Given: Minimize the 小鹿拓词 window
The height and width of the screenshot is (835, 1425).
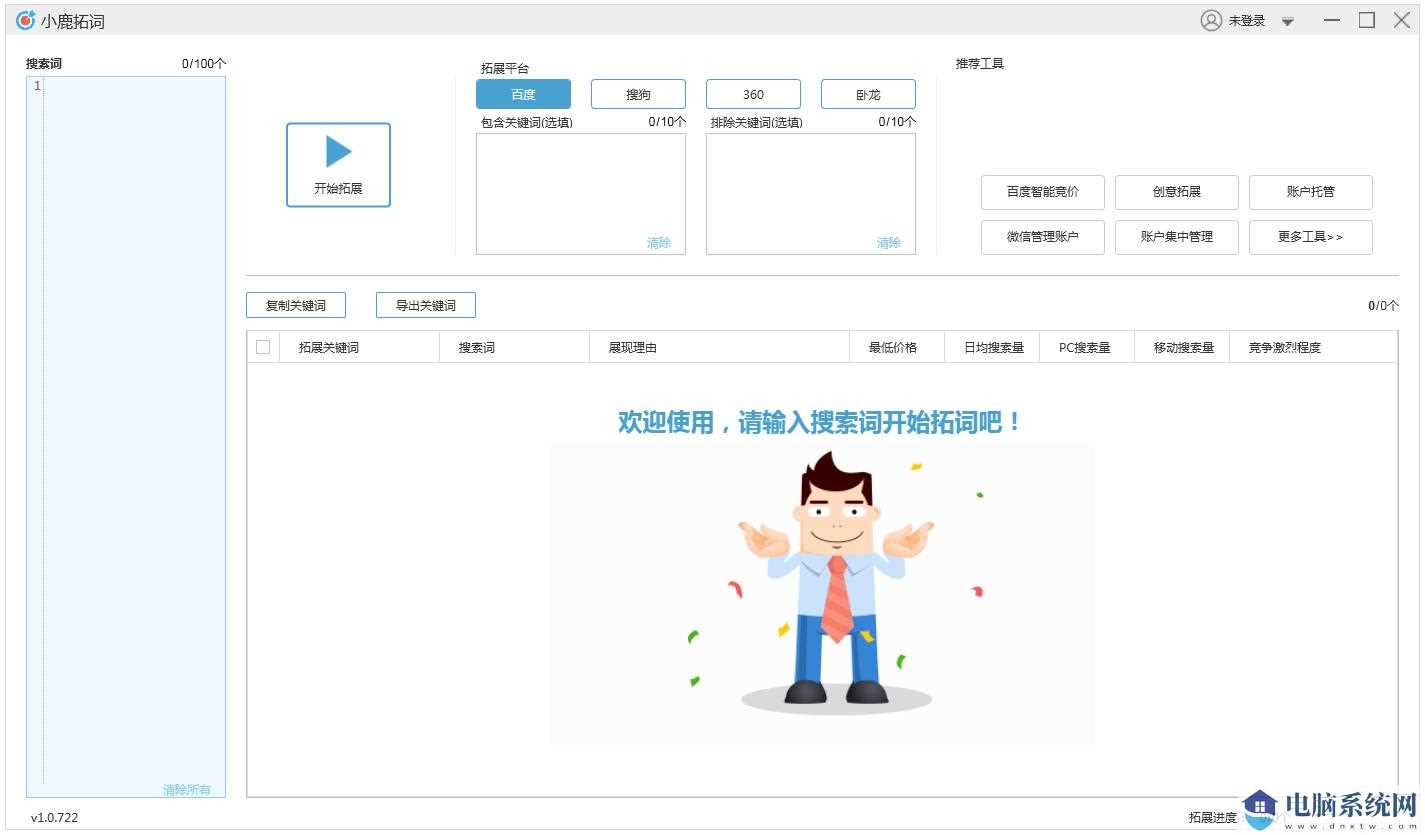Looking at the screenshot, I should [1332, 20].
